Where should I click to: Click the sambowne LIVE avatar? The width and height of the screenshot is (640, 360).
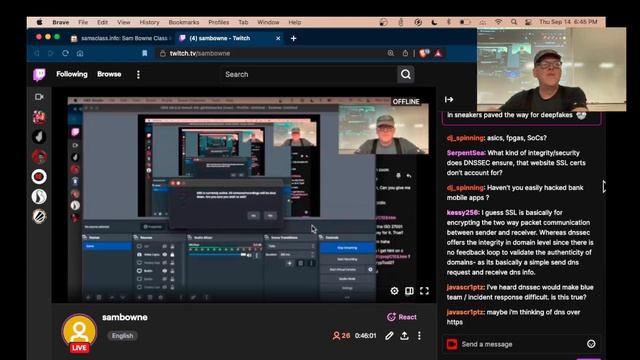pos(79,332)
